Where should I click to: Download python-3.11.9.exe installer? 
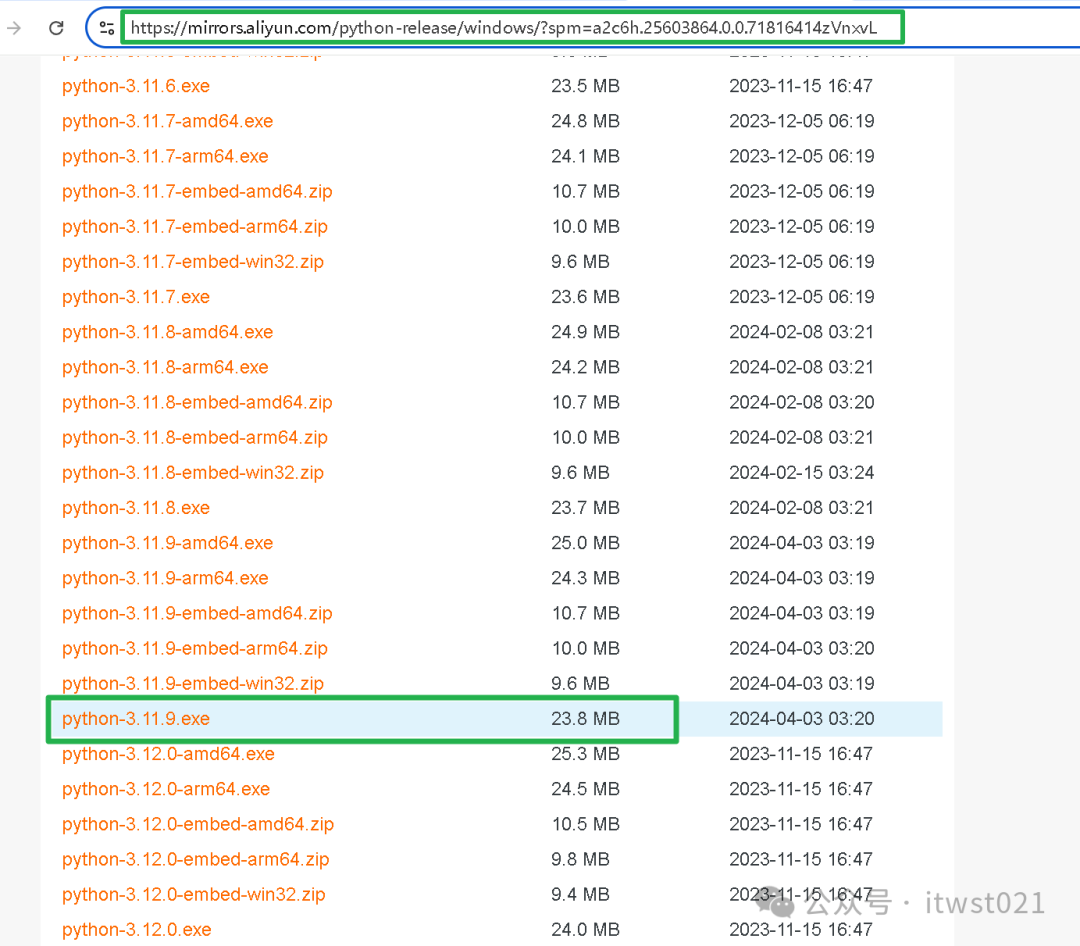(x=136, y=719)
